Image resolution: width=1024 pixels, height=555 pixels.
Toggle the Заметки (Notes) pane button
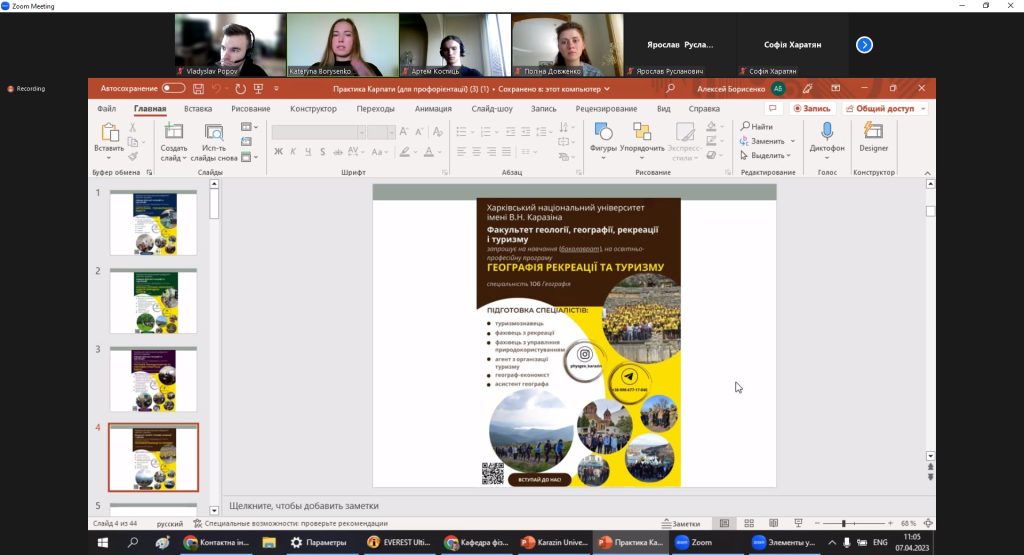click(680, 523)
